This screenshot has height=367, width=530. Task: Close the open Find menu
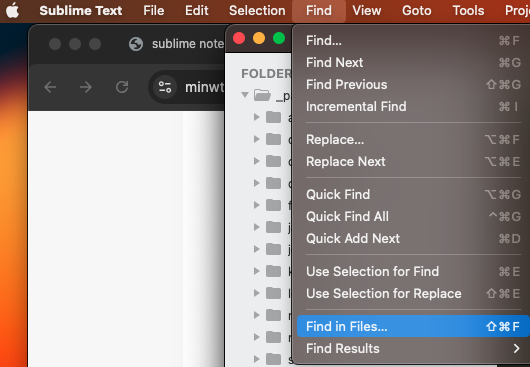tap(319, 10)
